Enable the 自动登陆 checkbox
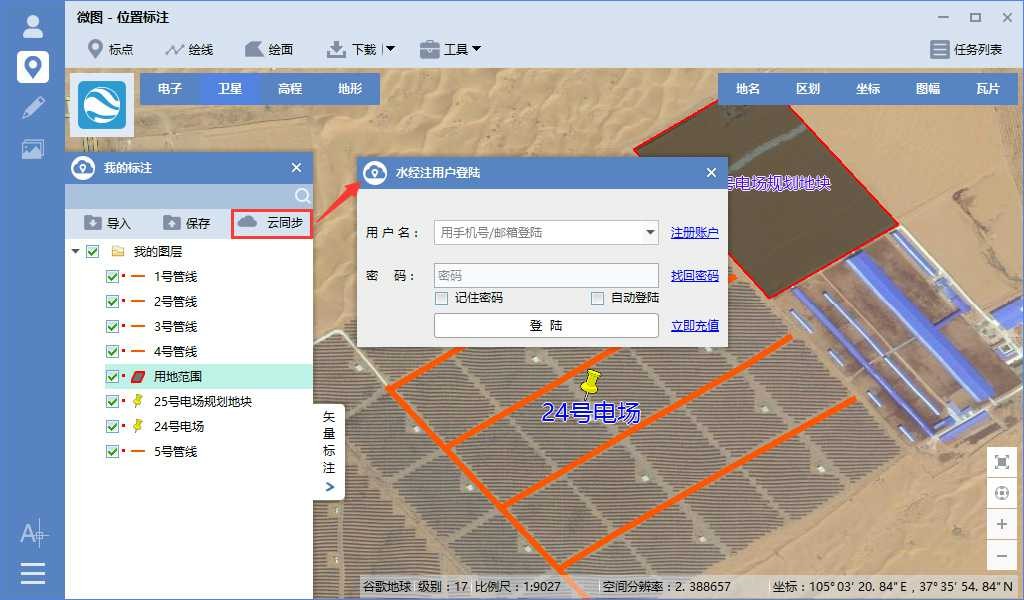Screen dimensions: 1024x600 point(597,298)
